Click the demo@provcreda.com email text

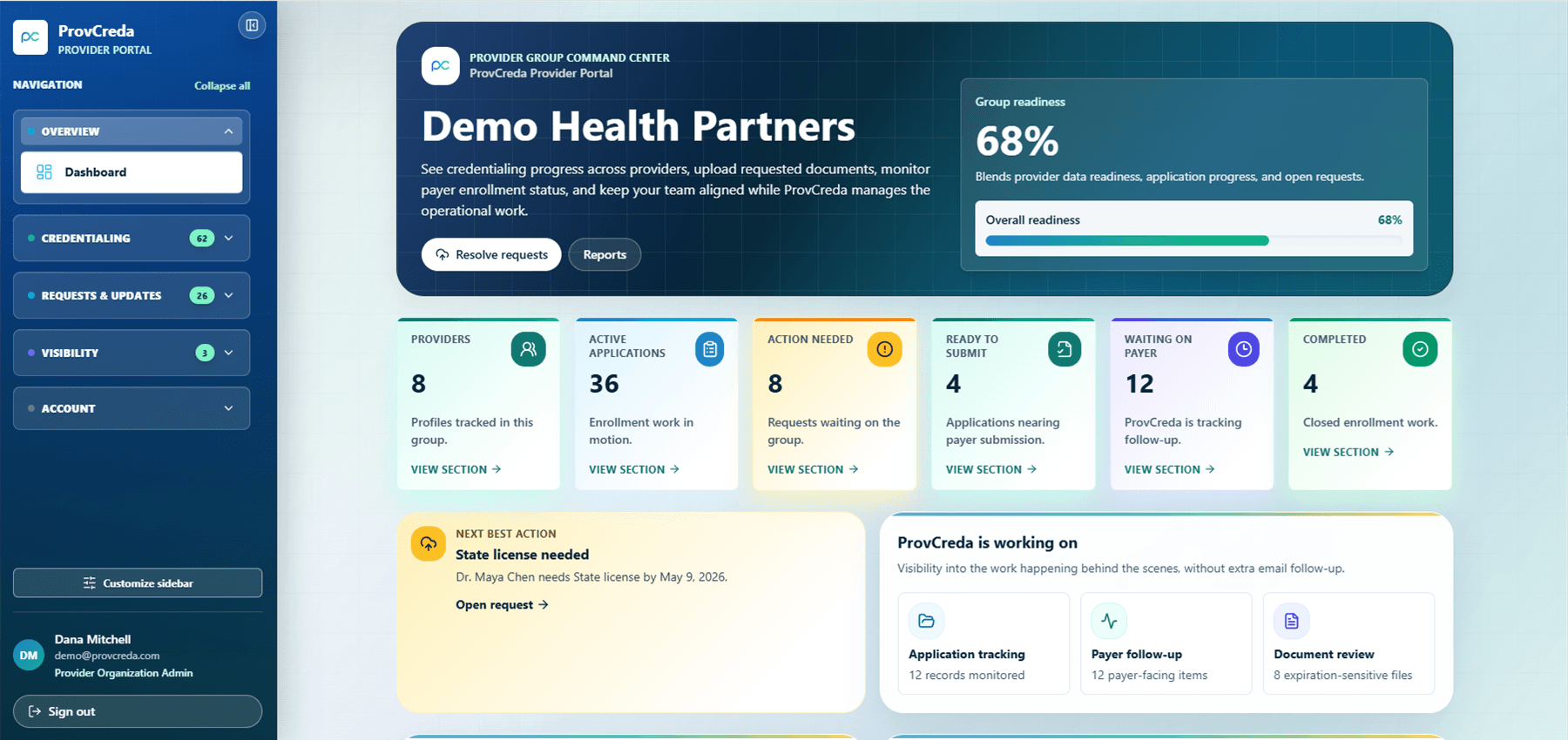click(107, 656)
